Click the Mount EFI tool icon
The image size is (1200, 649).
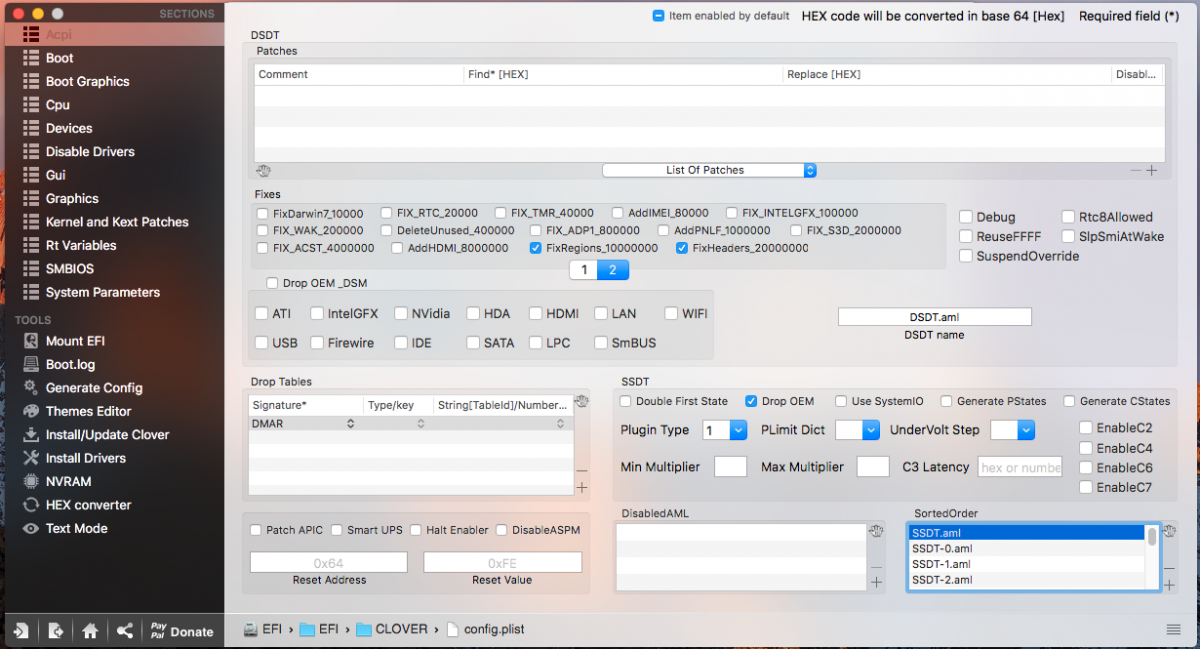tap(30, 341)
